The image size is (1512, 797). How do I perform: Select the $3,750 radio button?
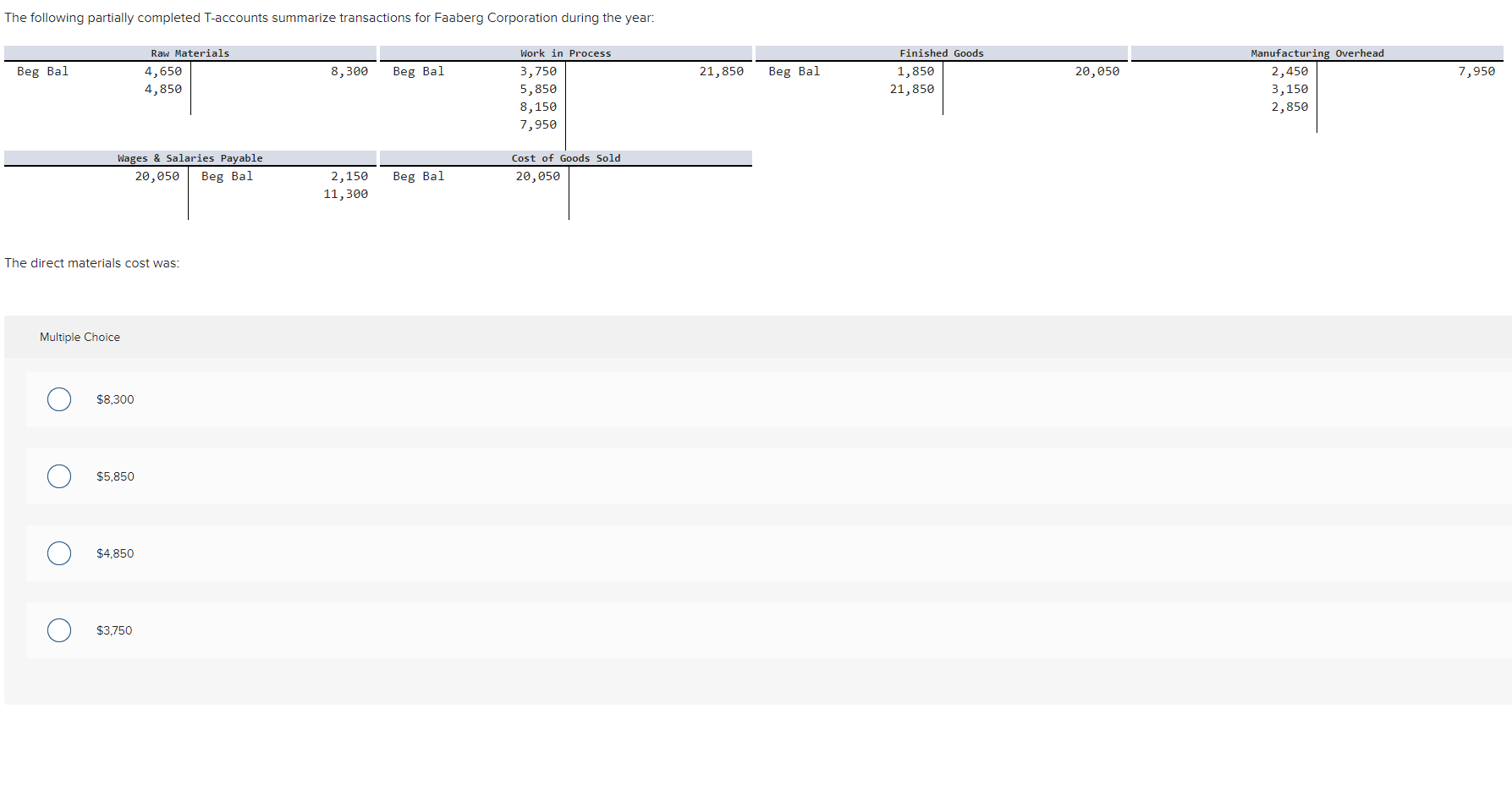coord(59,630)
